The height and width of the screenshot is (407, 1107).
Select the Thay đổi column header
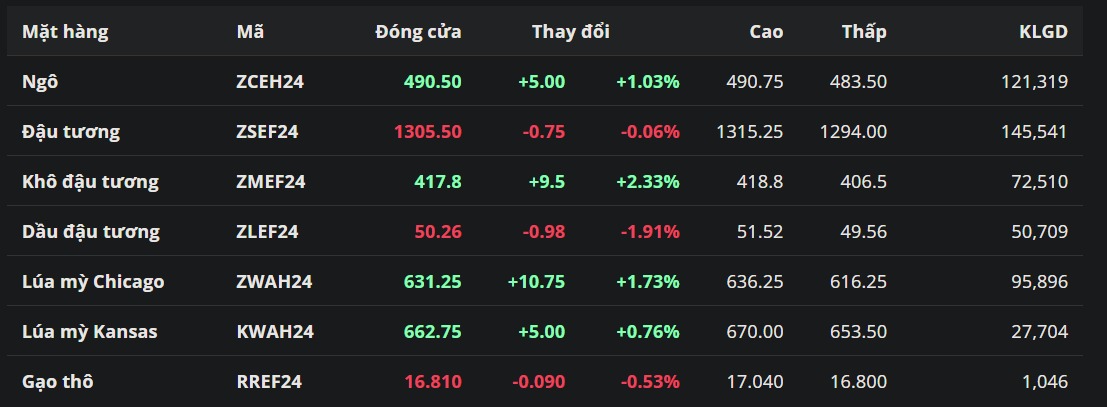(570, 31)
